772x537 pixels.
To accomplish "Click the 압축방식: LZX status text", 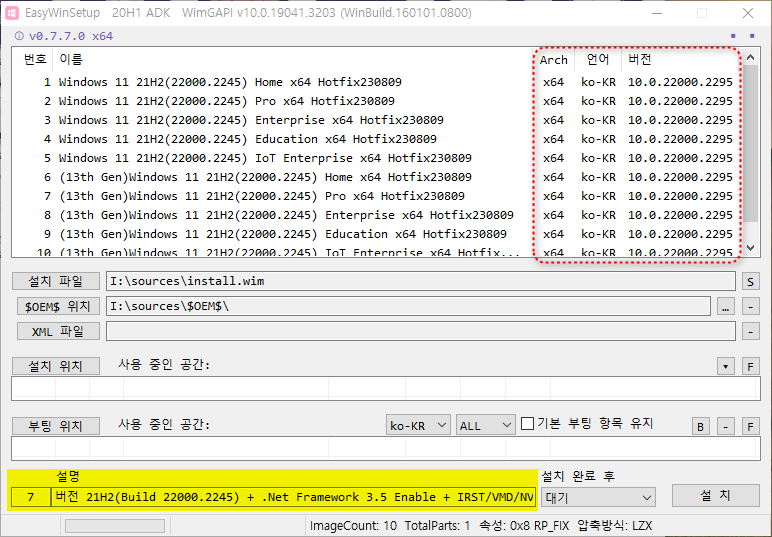I will tap(614, 526).
